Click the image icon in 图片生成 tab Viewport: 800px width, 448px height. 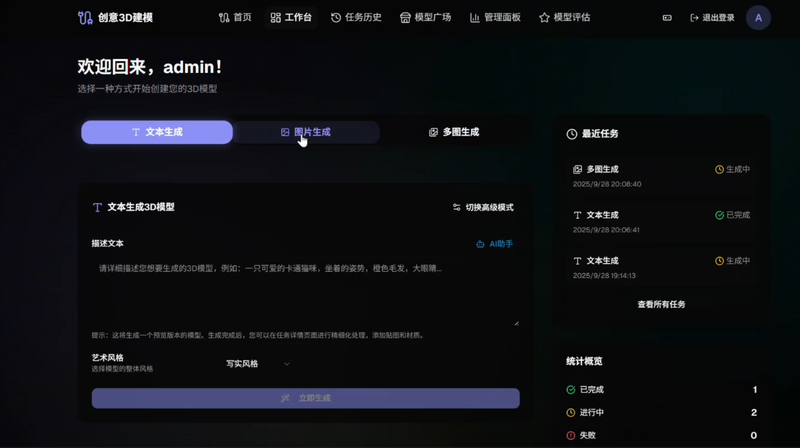pyautogui.click(x=285, y=132)
